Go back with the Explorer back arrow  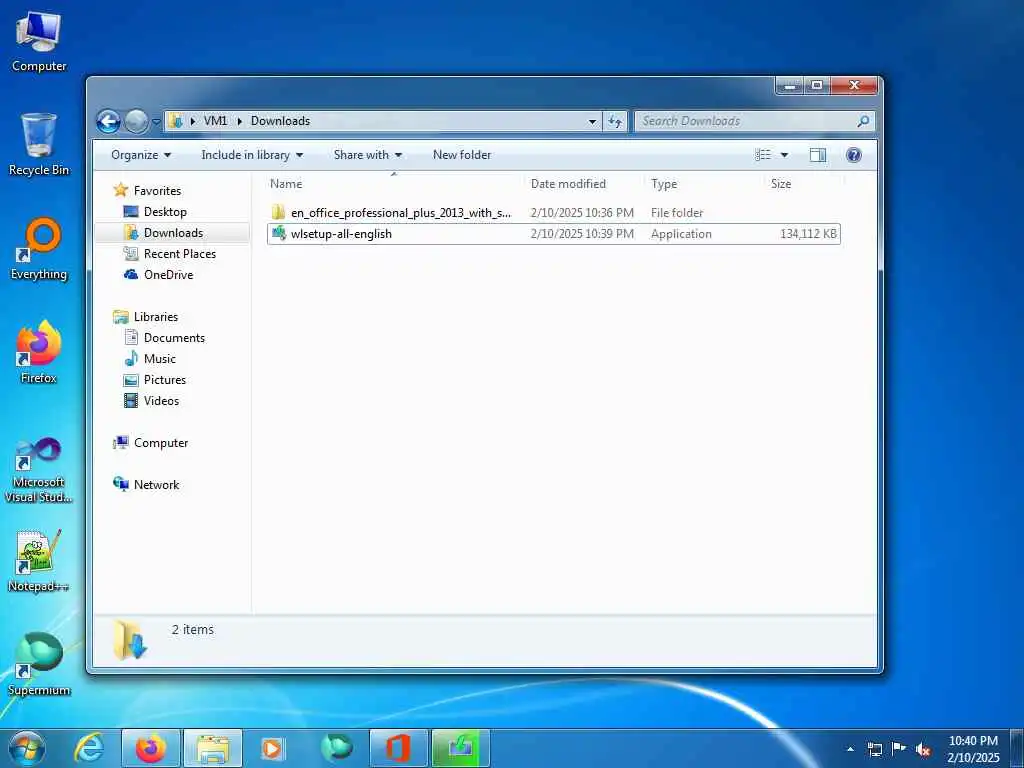(x=108, y=121)
